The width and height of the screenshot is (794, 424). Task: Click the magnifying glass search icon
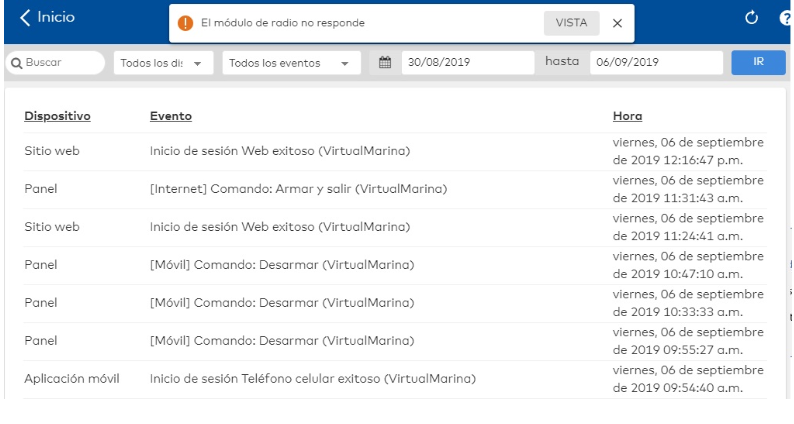tap(16, 63)
